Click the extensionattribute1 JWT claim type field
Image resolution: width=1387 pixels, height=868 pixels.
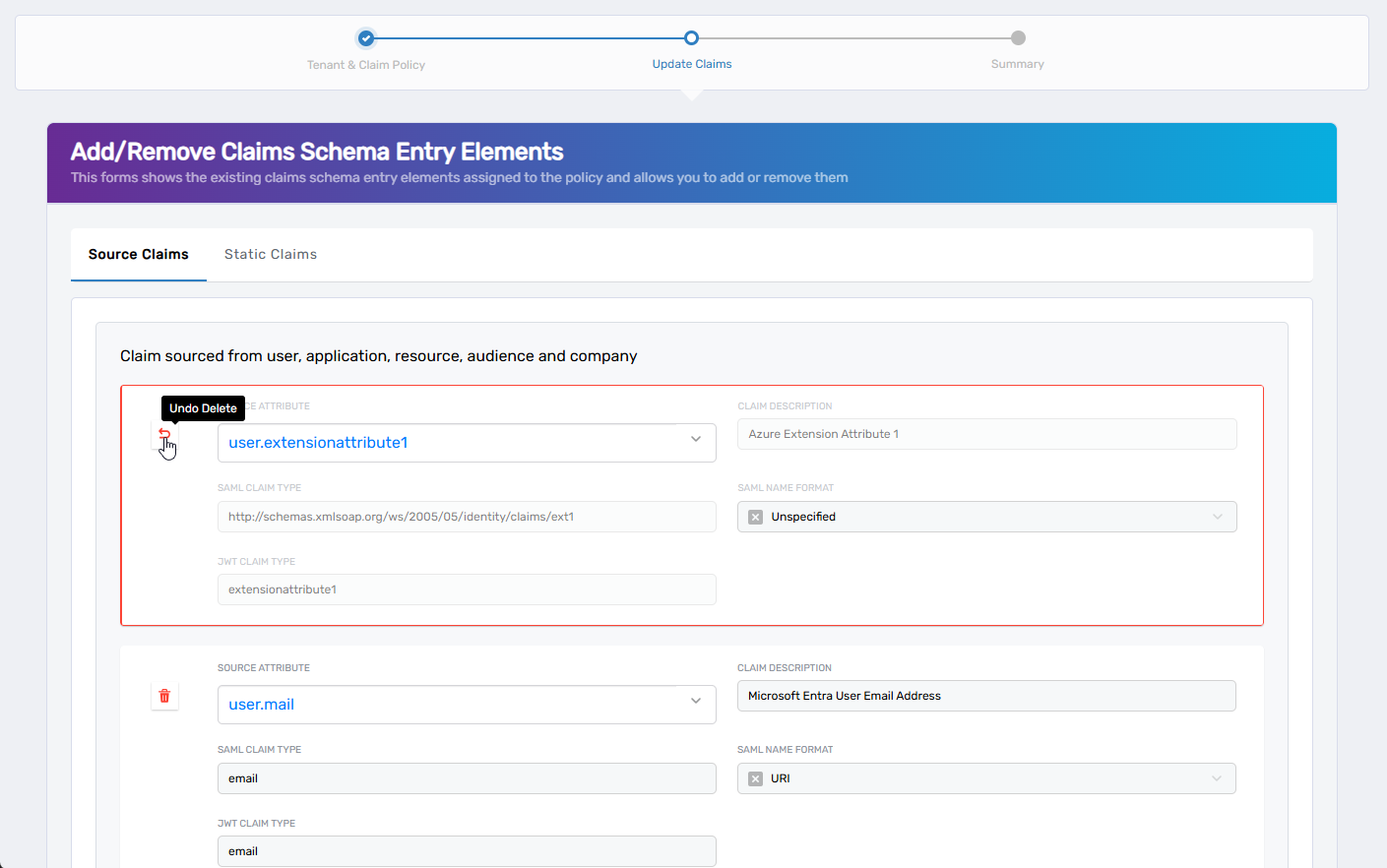click(466, 589)
